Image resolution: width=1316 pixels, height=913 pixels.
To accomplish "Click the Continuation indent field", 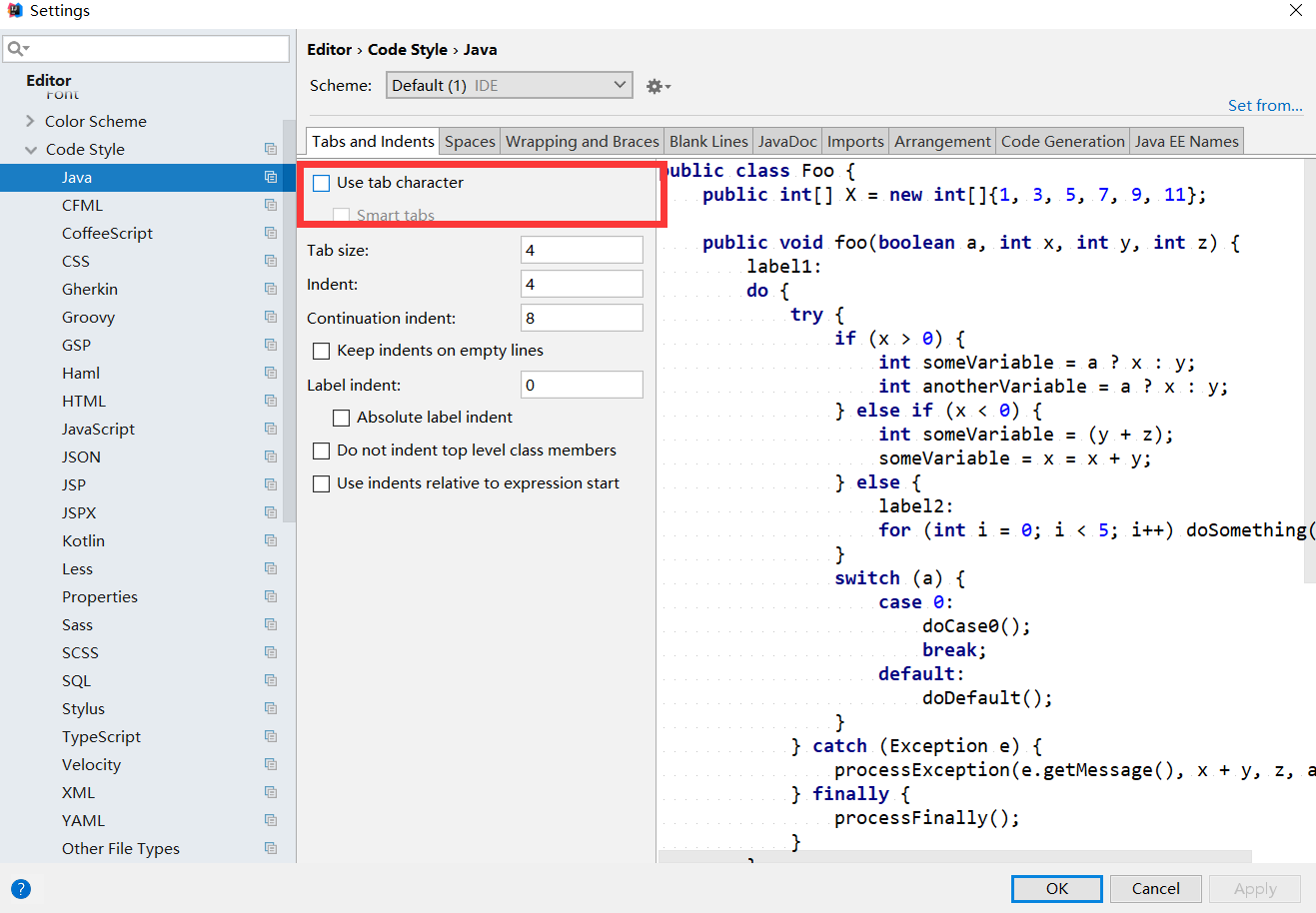I will click(582, 318).
